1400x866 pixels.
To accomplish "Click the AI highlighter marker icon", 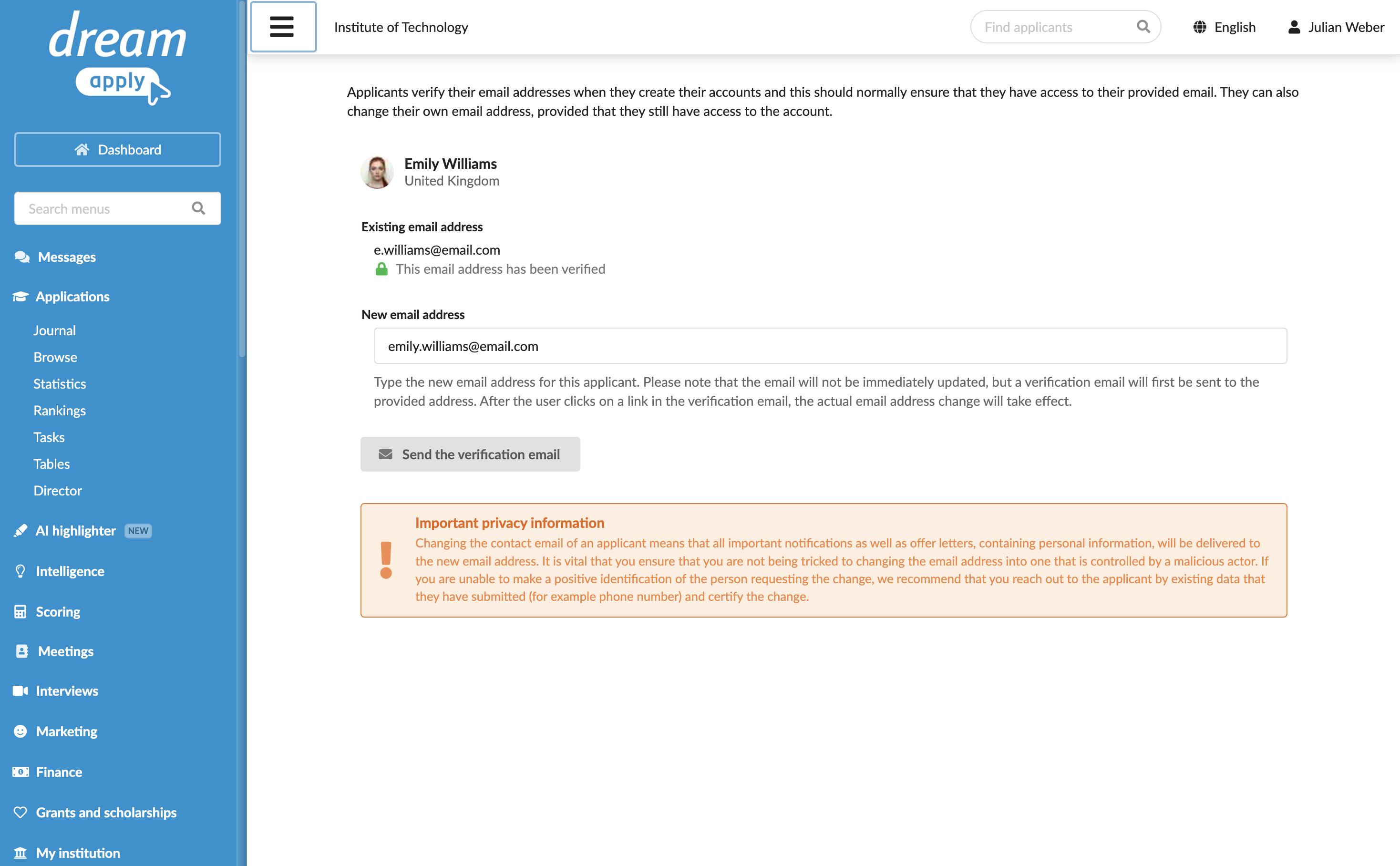I will (x=20, y=530).
